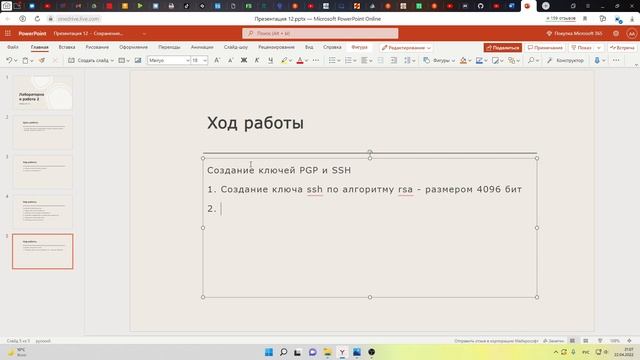Open the slide layout icon
640x360 pixels.
[x=122, y=60]
